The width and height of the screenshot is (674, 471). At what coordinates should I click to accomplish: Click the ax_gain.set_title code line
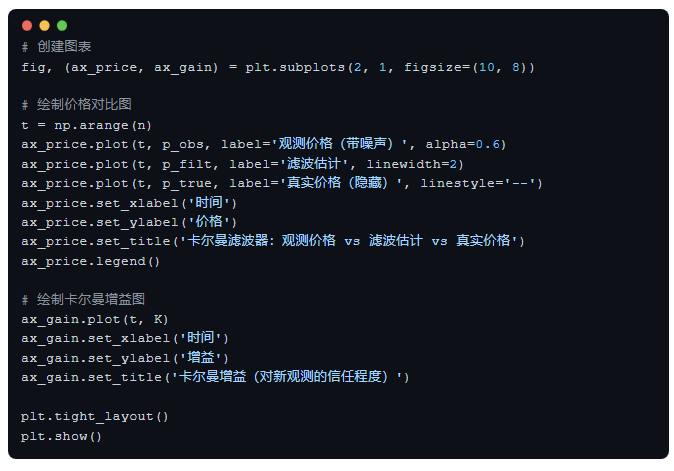pyautogui.click(x=215, y=377)
